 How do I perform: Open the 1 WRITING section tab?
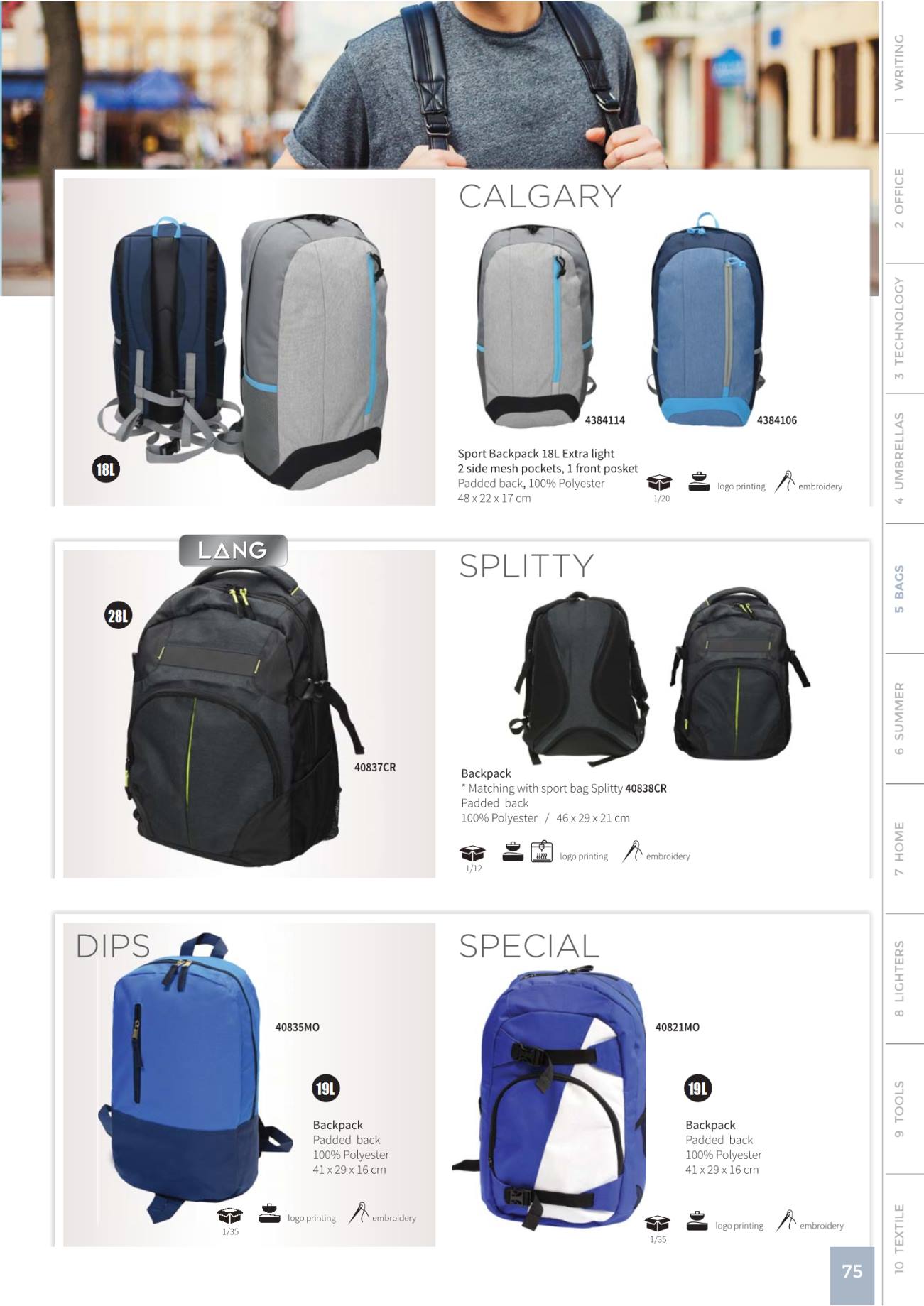coord(899,69)
